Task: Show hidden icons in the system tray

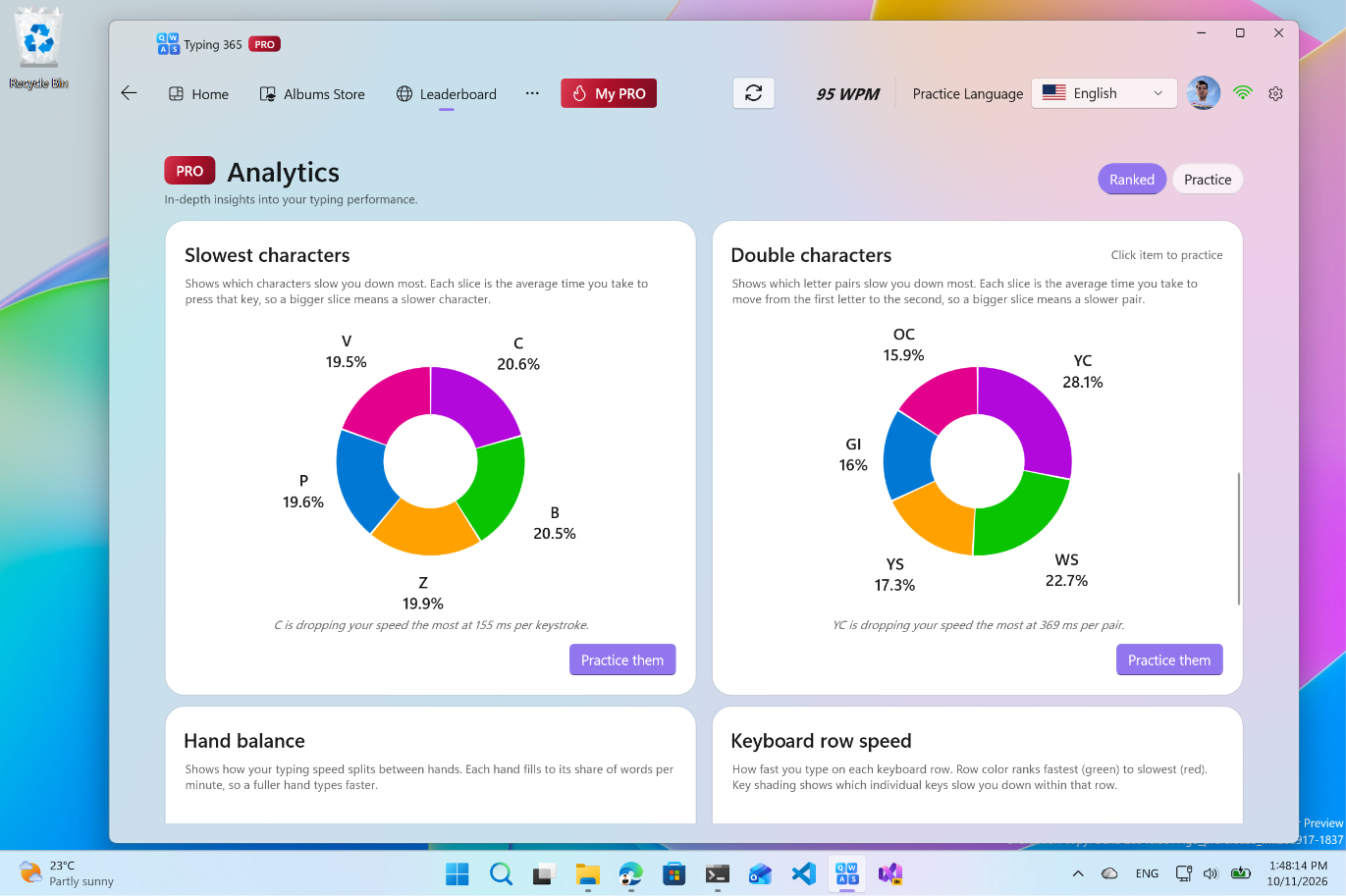Action: coord(1078,873)
